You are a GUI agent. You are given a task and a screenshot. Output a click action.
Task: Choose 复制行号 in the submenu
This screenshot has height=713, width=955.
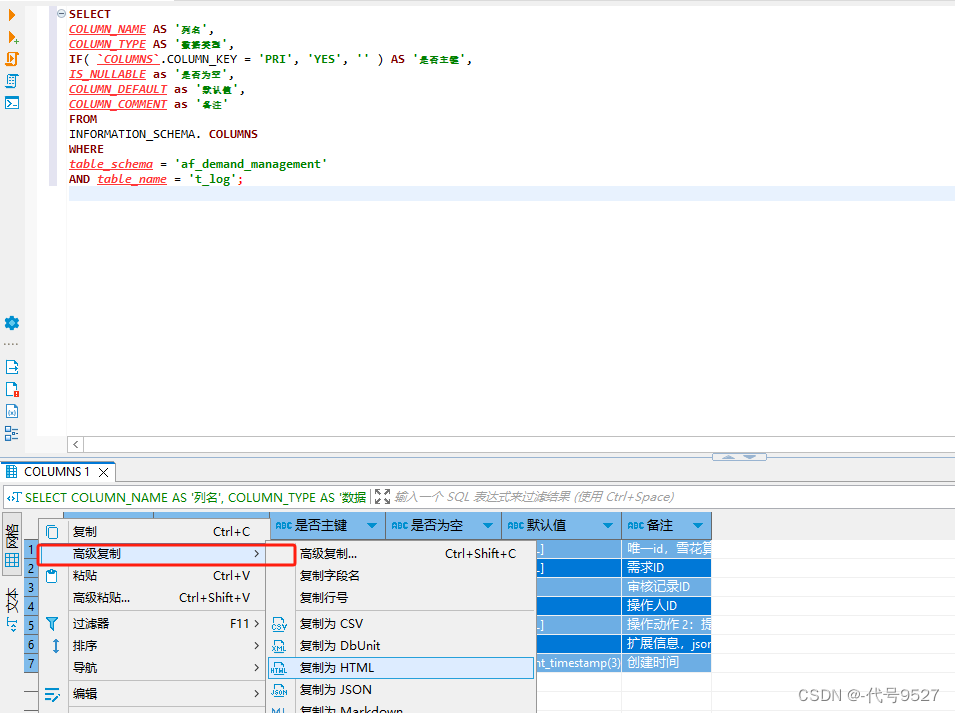click(401, 597)
